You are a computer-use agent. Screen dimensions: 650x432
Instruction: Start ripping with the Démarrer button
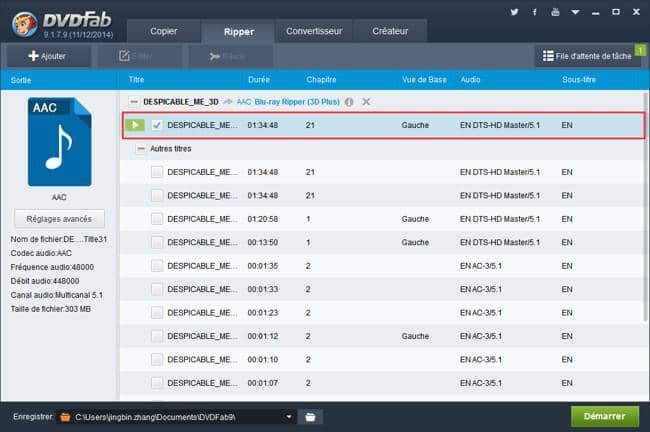pos(605,416)
